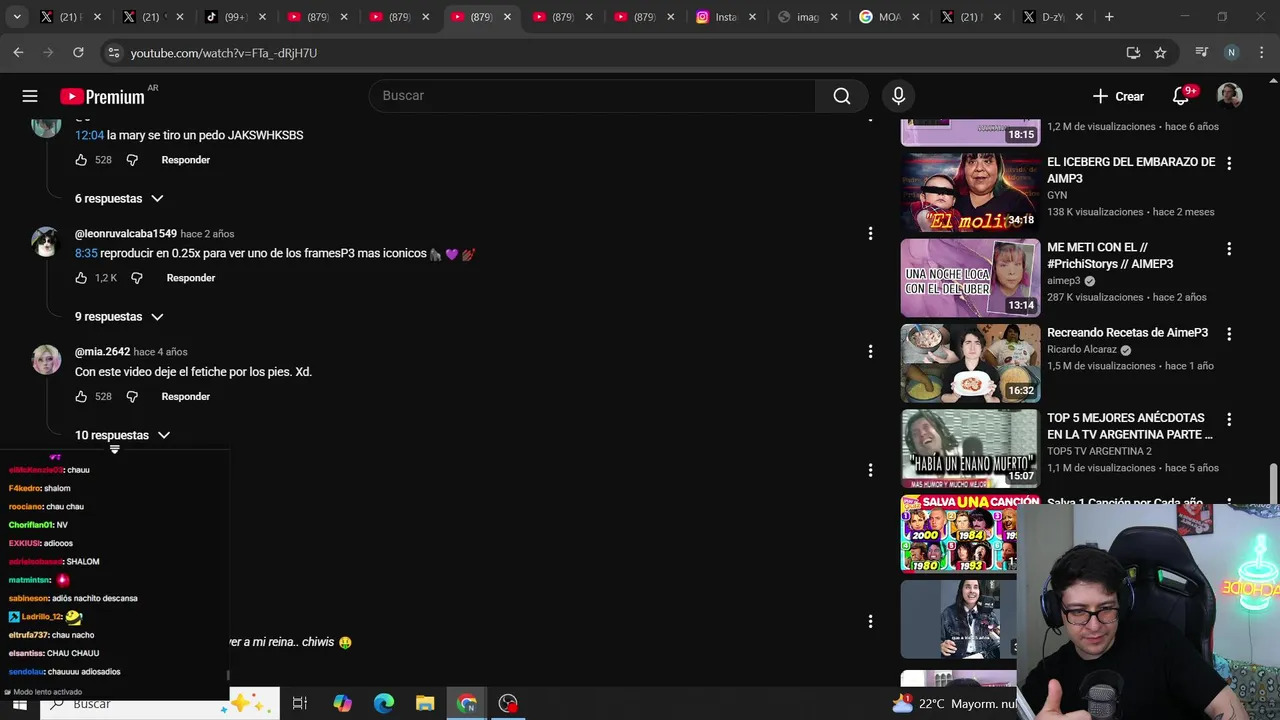Switch to the imag tab

(807, 17)
